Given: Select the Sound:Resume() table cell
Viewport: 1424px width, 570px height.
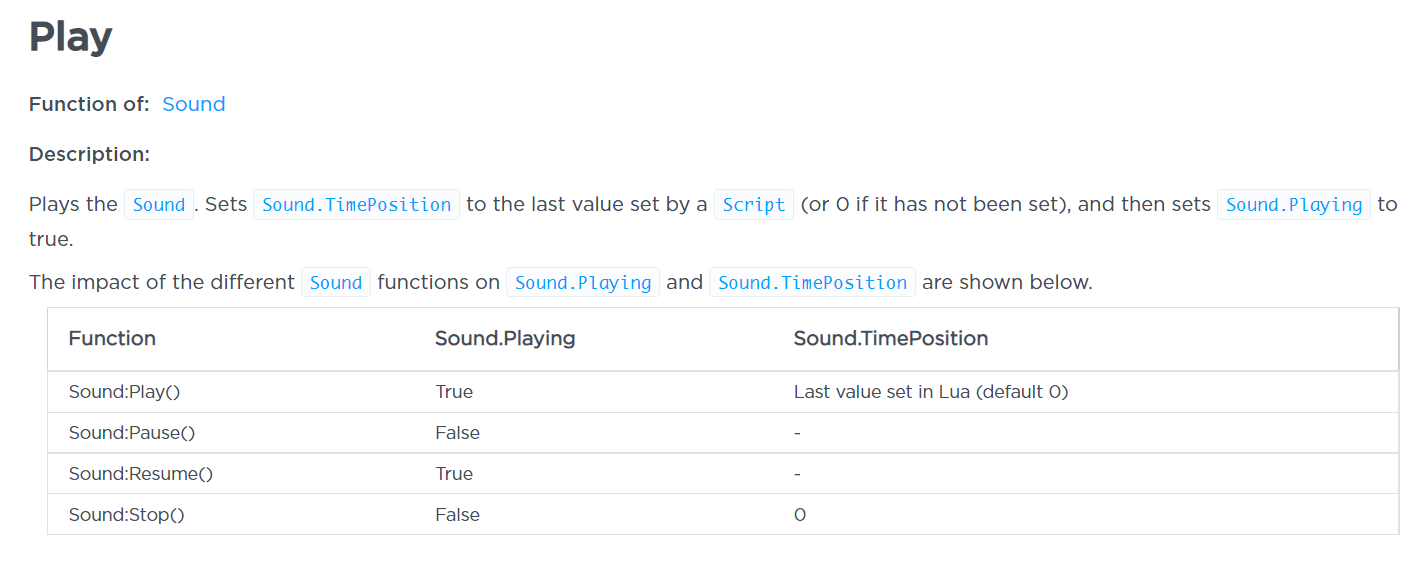Looking at the screenshot, I should tap(141, 474).
